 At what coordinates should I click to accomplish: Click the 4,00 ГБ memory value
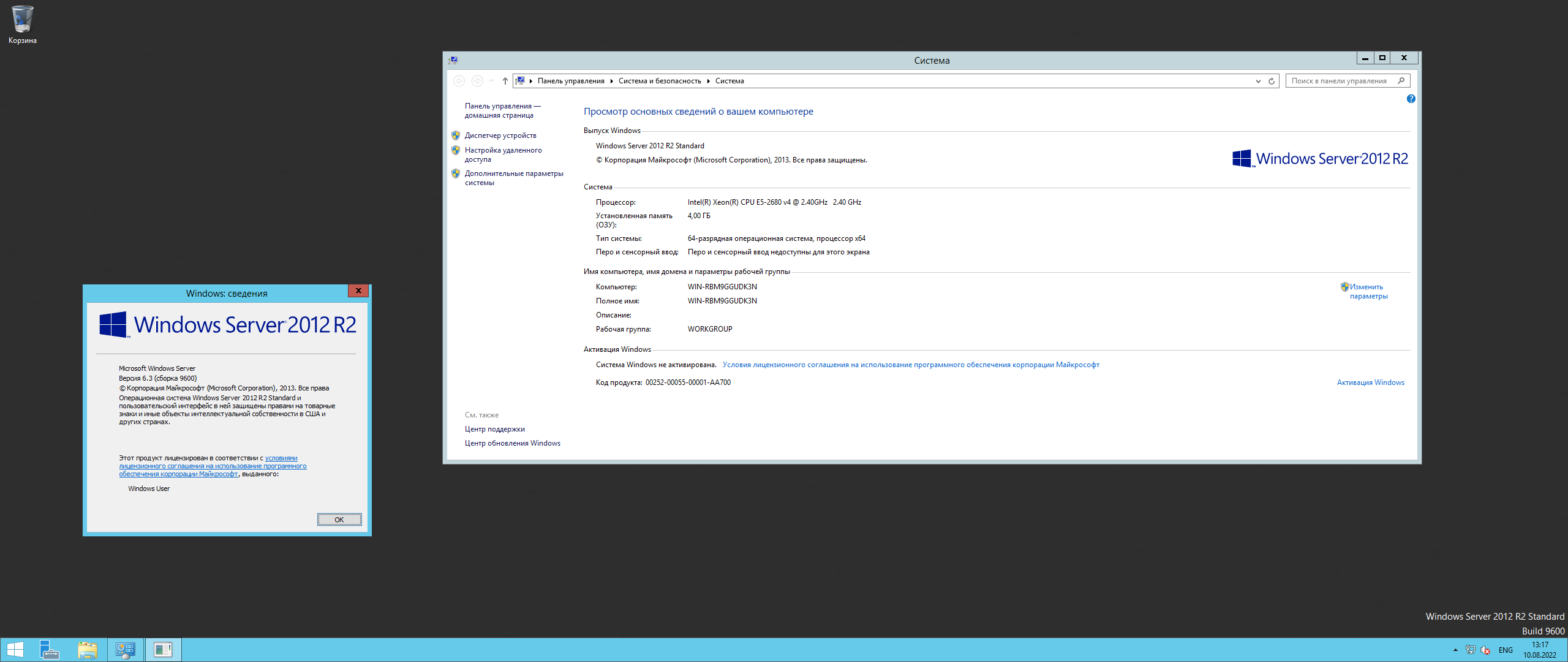click(699, 216)
